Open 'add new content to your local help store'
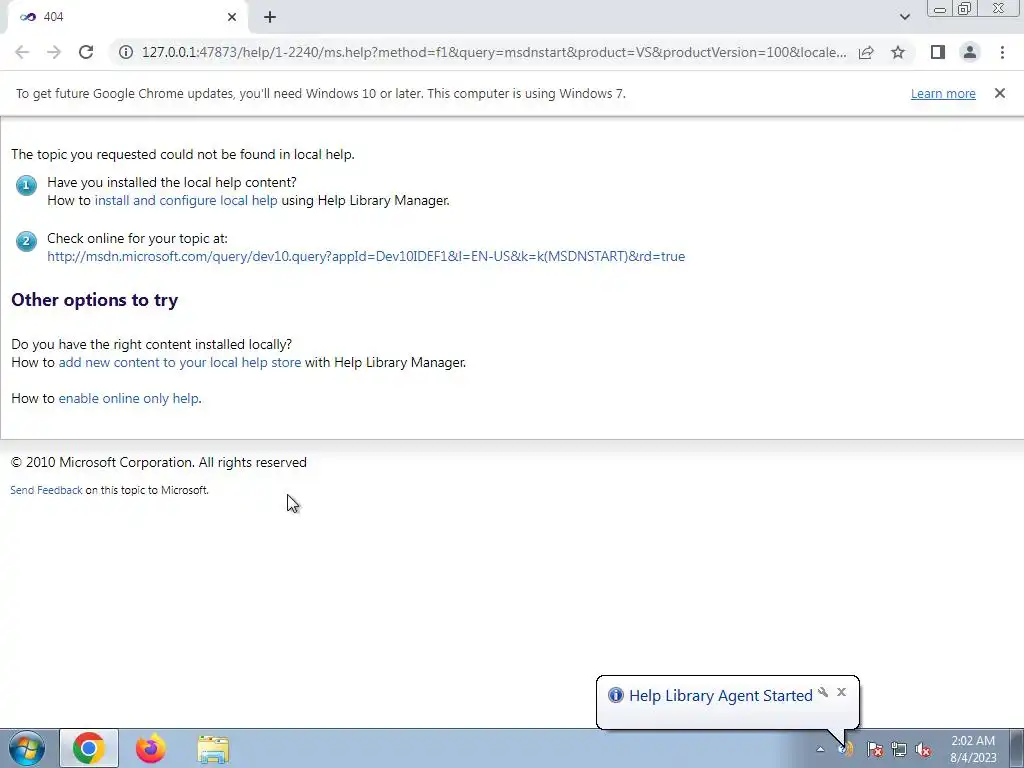1024x768 pixels. click(180, 362)
